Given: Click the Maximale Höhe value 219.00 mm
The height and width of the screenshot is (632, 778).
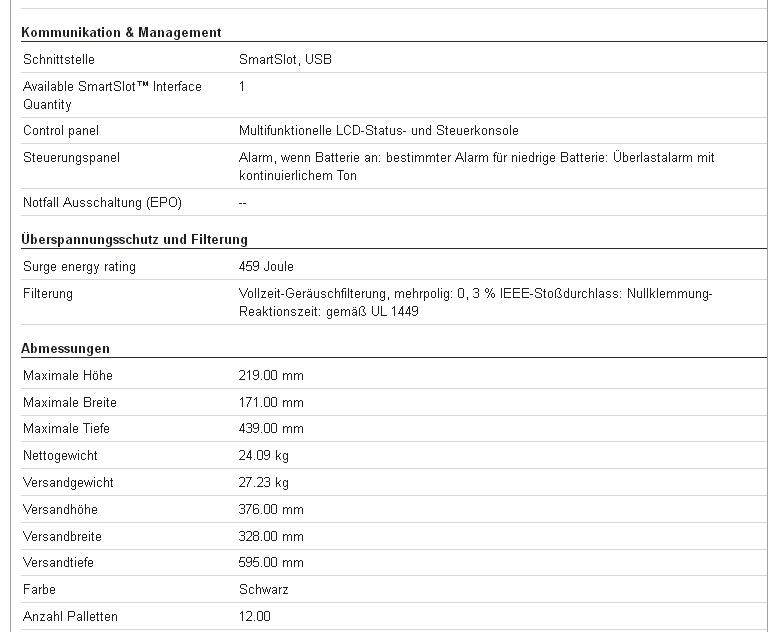Looking at the screenshot, I should (x=271, y=376).
